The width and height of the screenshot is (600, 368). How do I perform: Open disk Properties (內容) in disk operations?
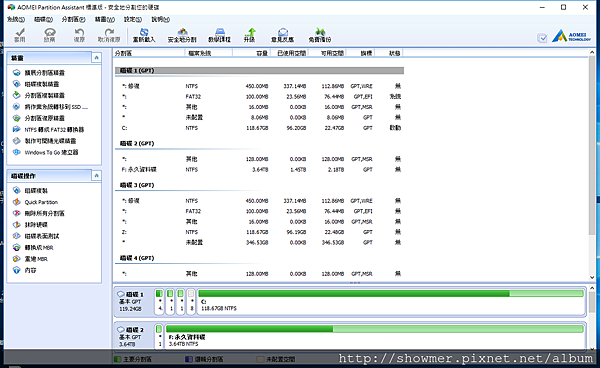click(25, 270)
